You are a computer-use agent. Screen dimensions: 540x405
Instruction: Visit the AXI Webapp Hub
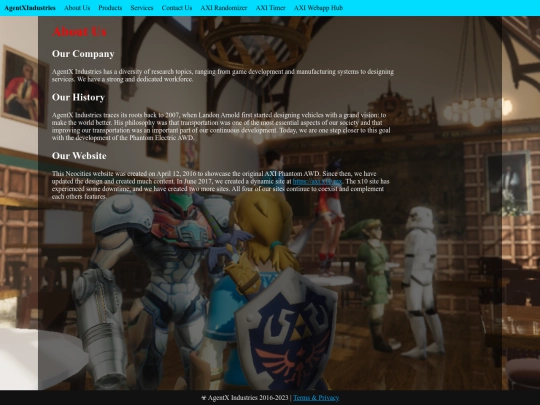319,8
